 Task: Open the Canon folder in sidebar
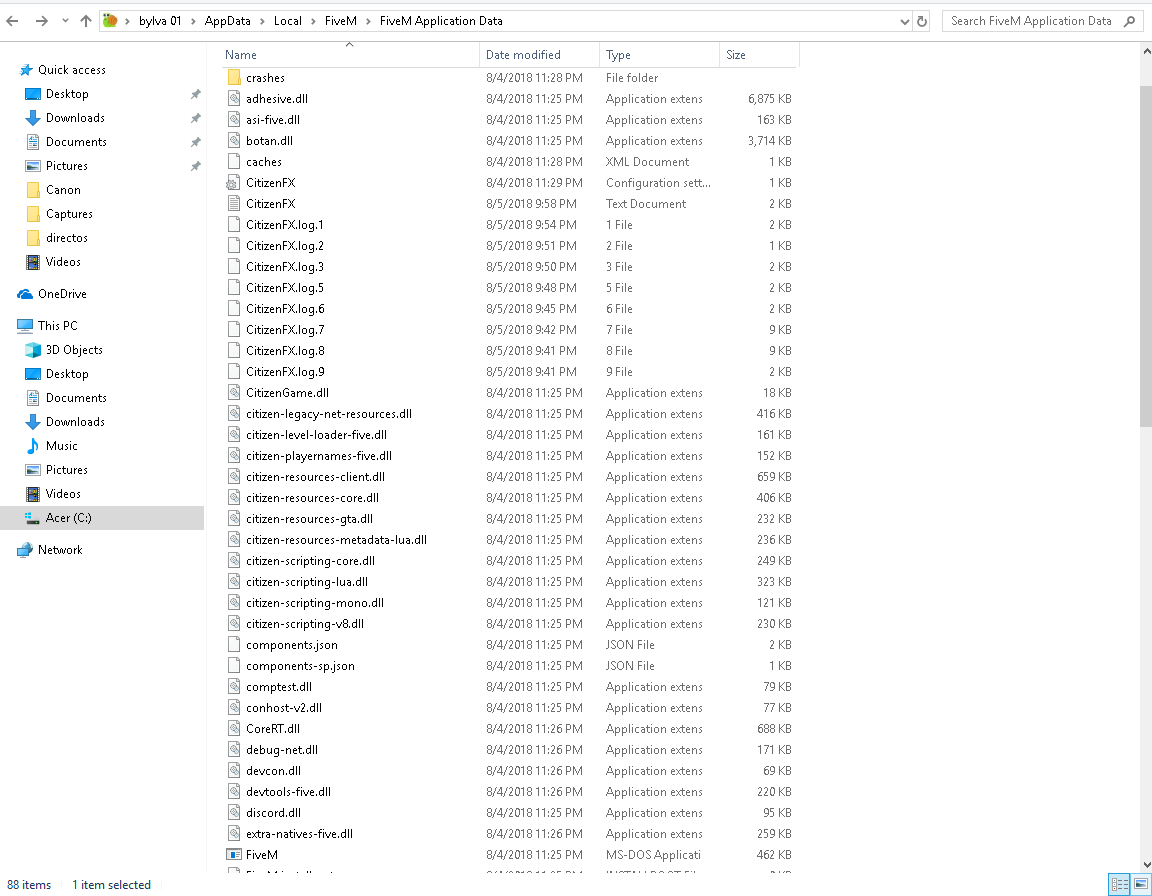(x=63, y=190)
